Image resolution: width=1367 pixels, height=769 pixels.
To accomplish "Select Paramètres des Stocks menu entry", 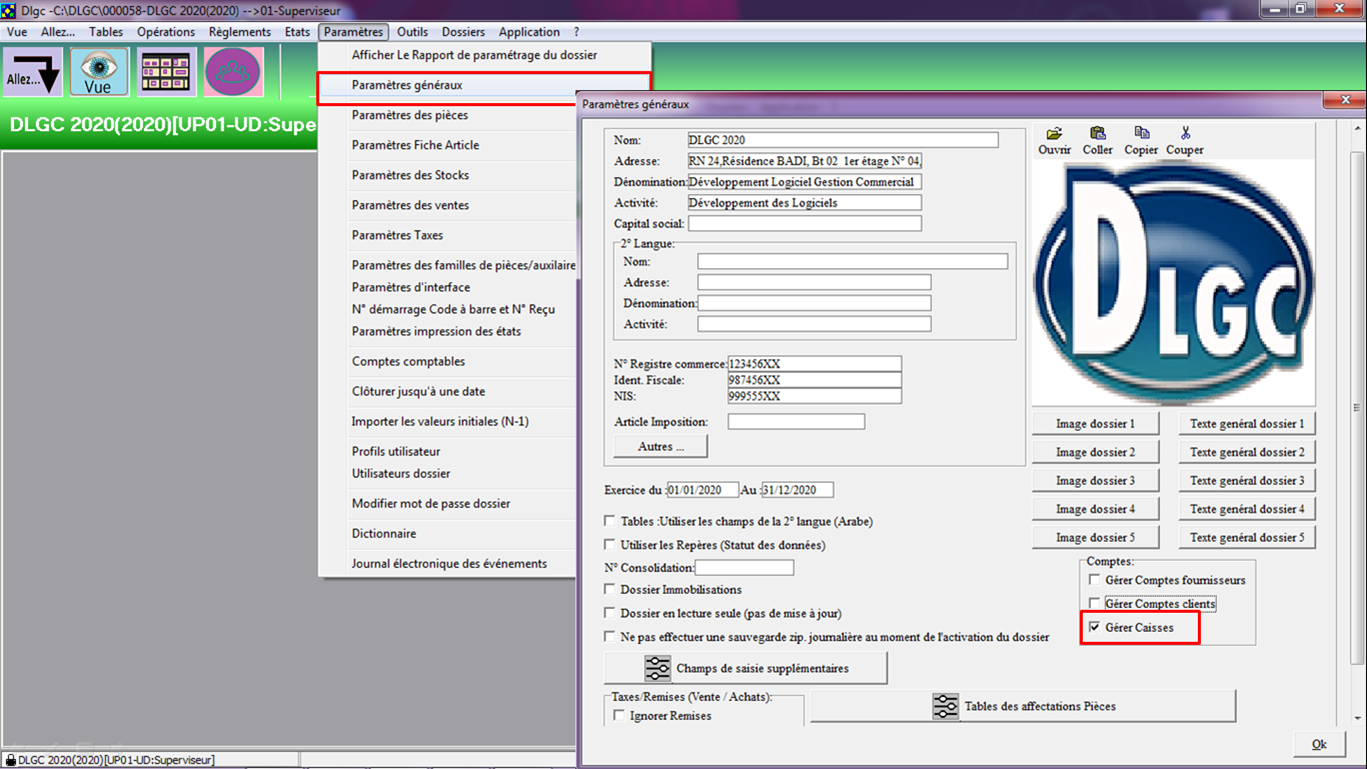I will pyautogui.click(x=410, y=175).
